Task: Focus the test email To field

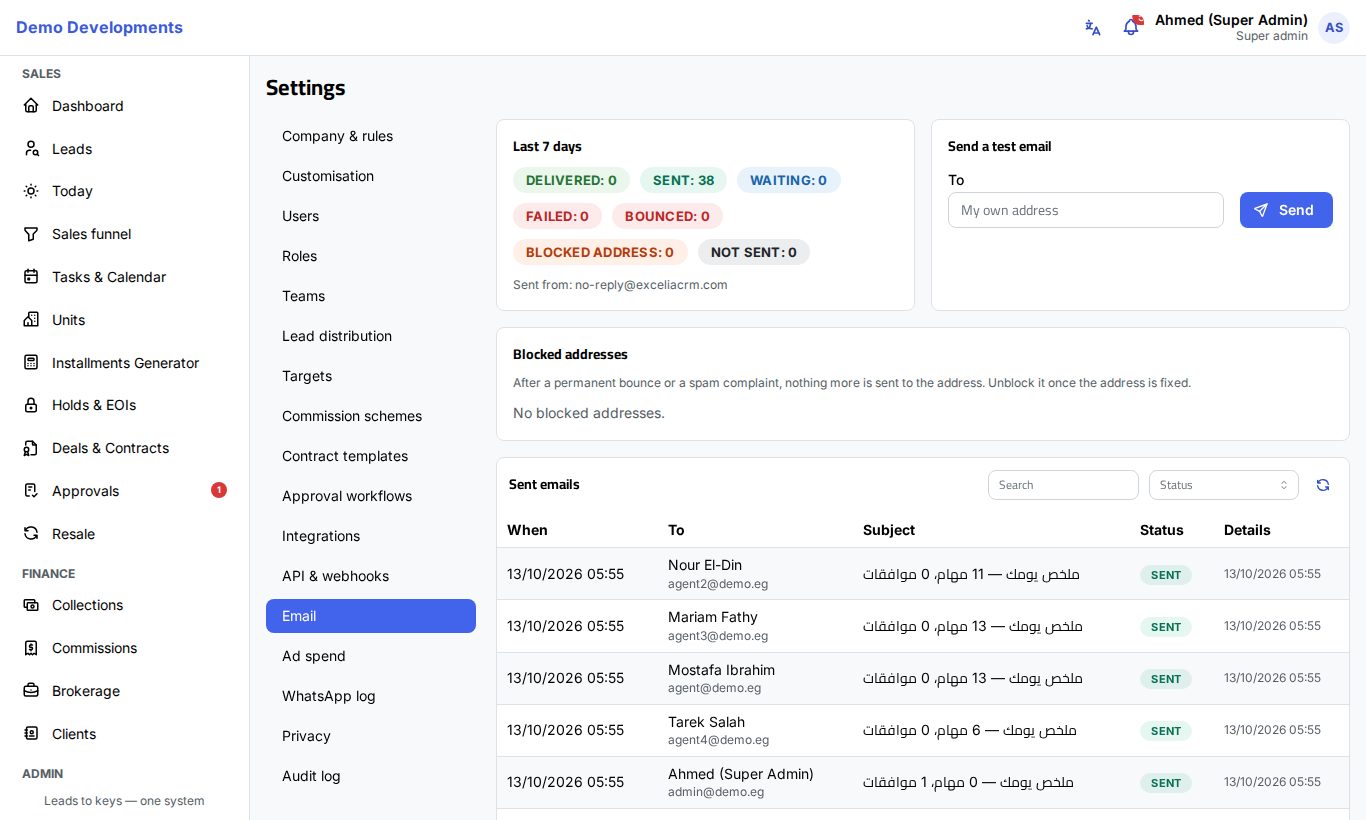Action: tap(1086, 210)
